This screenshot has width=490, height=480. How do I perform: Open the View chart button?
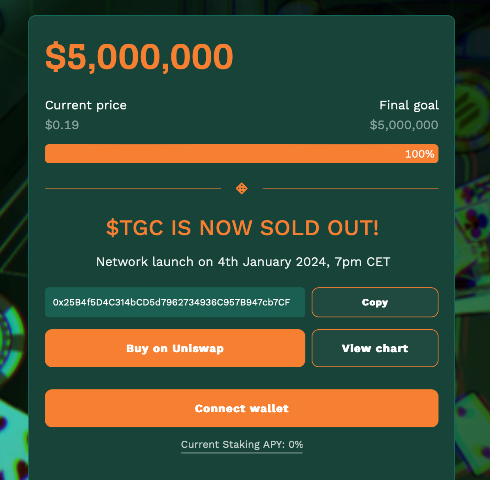pyautogui.click(x=375, y=348)
